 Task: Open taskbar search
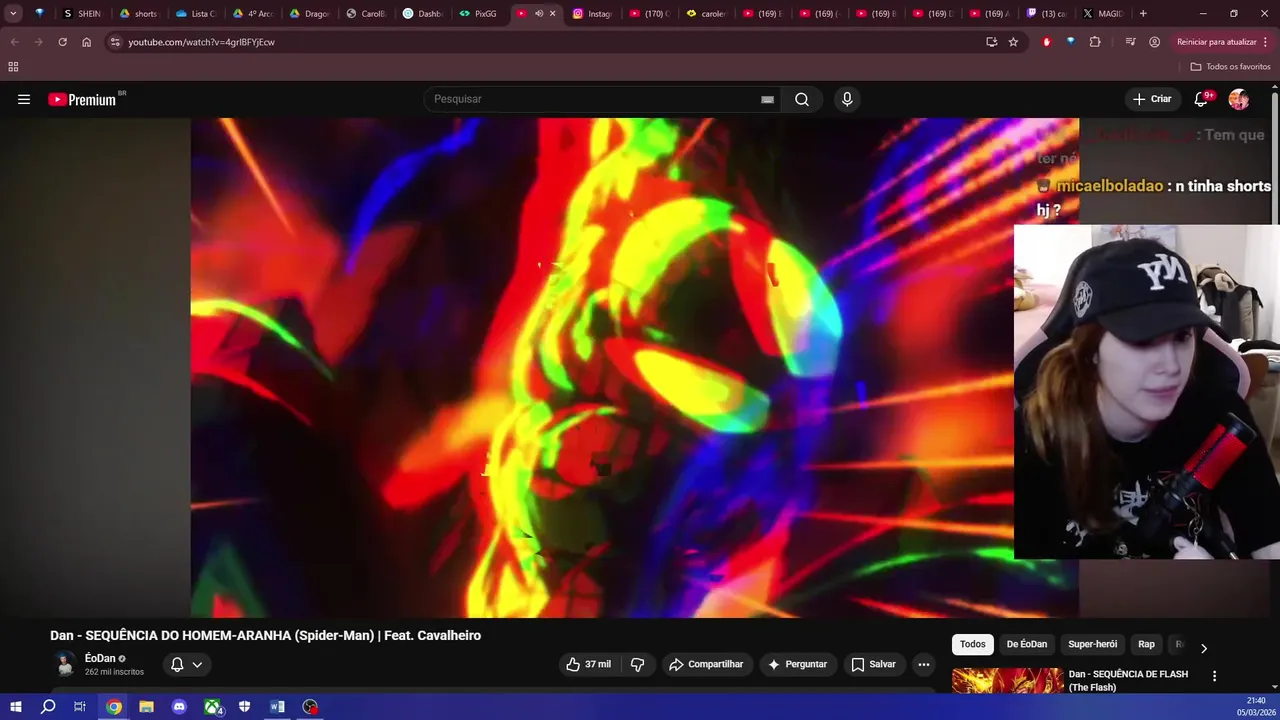48,707
